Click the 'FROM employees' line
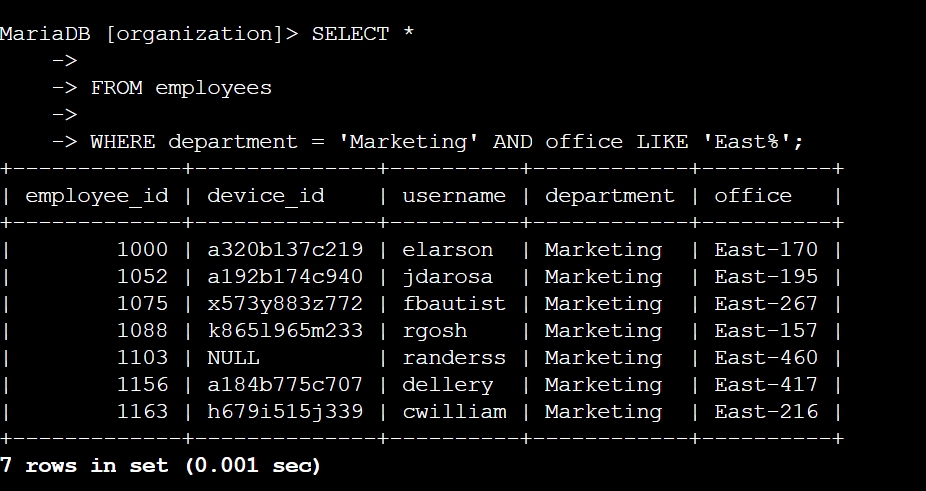926x491 pixels. pos(181,88)
